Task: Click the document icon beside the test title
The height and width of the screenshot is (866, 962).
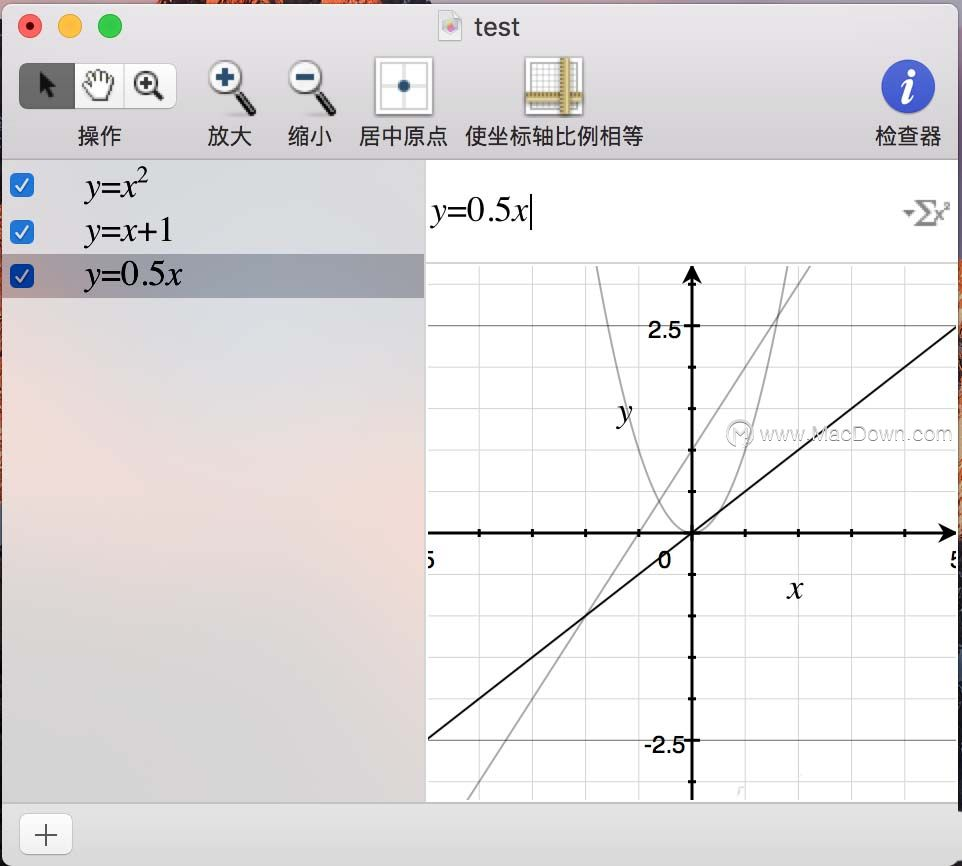Action: (450, 27)
